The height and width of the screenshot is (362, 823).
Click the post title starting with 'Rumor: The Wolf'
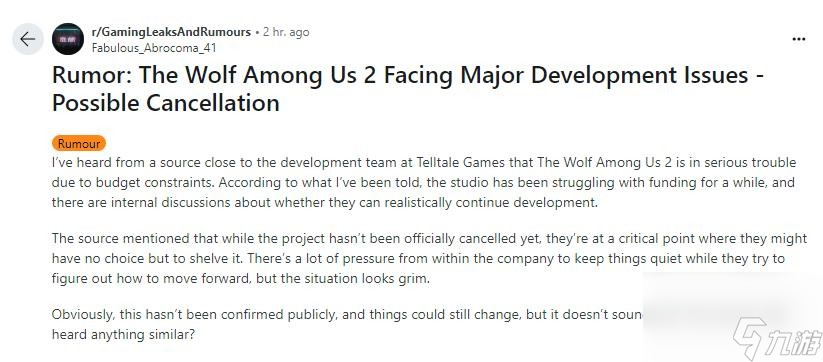tap(407, 89)
